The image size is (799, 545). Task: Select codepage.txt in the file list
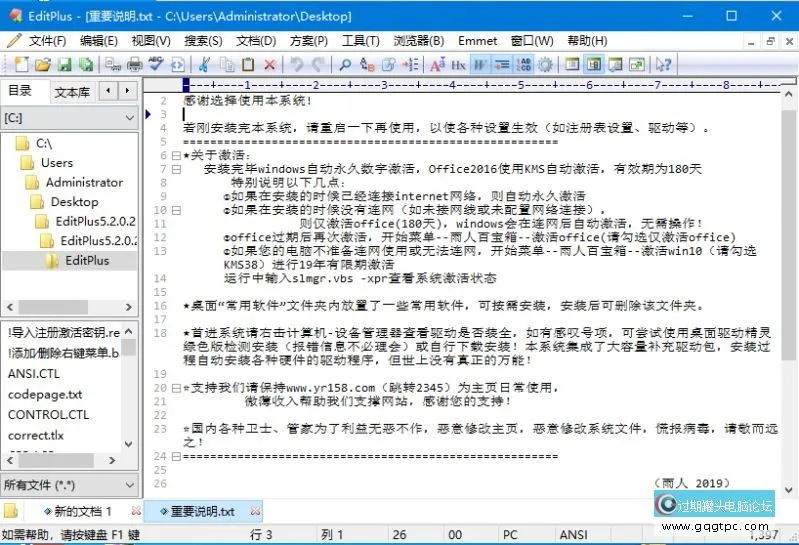coord(45,394)
